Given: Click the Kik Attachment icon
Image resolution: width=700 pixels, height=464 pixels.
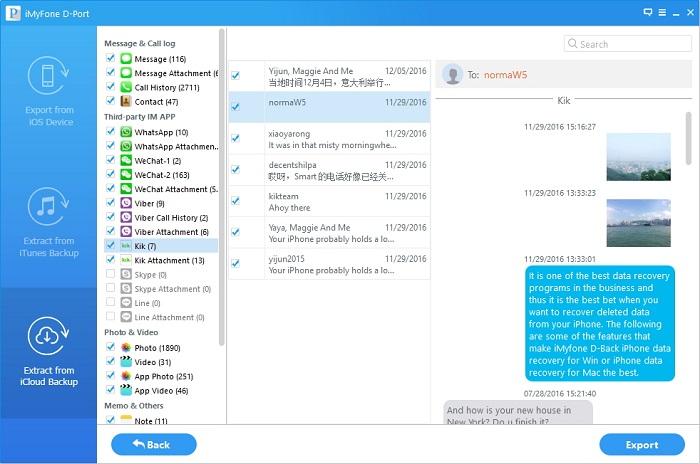Looking at the screenshot, I should pyautogui.click(x=126, y=260).
